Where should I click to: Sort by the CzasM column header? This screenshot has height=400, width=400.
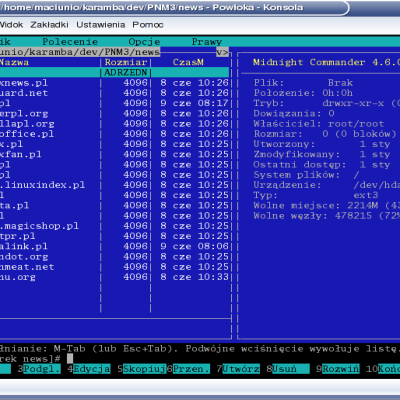188,62
